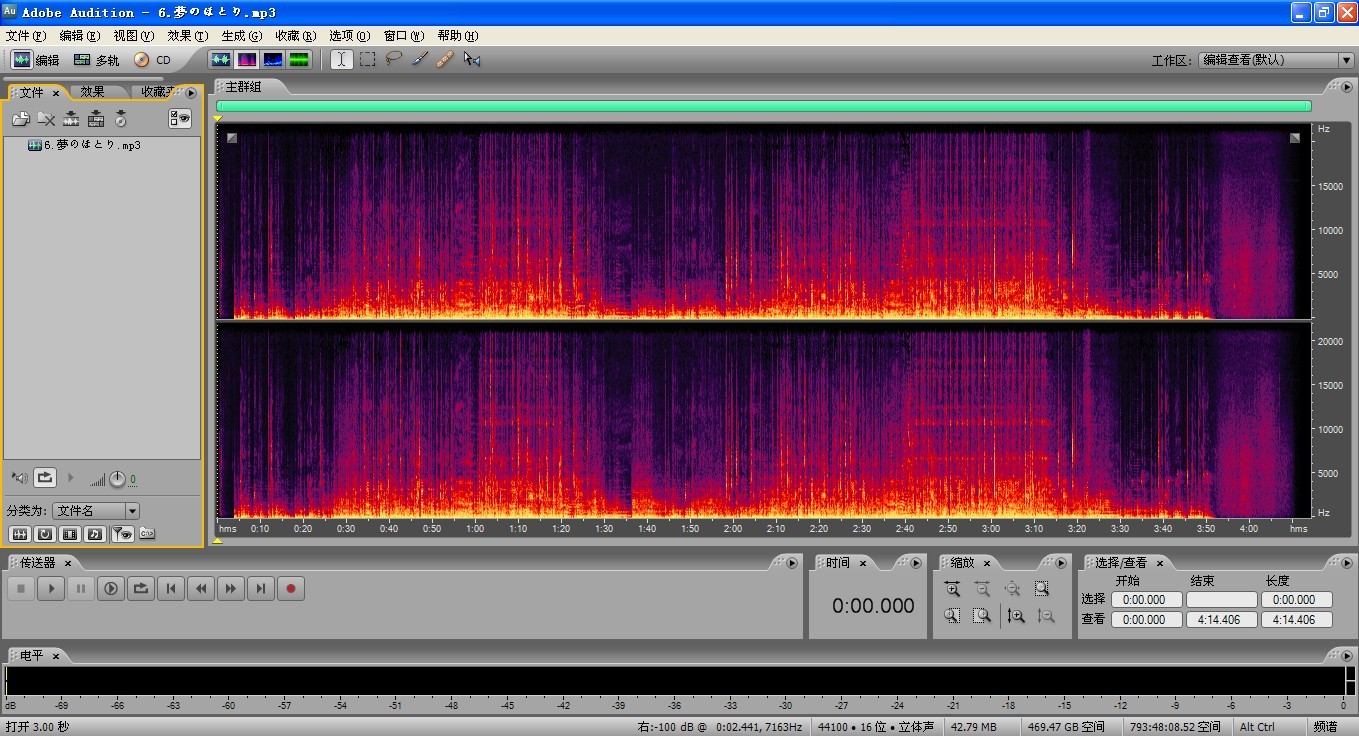Click the zoom to selection icon
The image size is (1359, 736).
coord(1042,589)
